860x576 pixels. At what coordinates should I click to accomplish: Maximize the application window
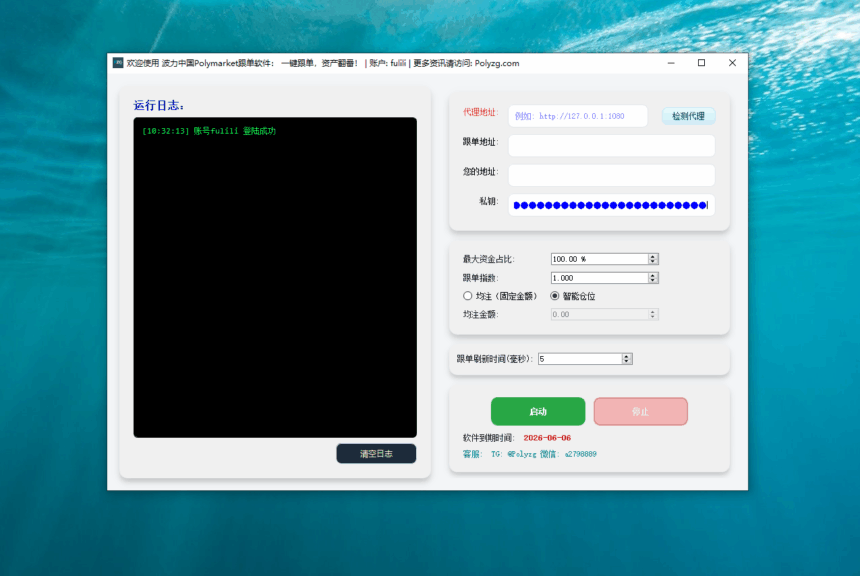(x=701, y=63)
